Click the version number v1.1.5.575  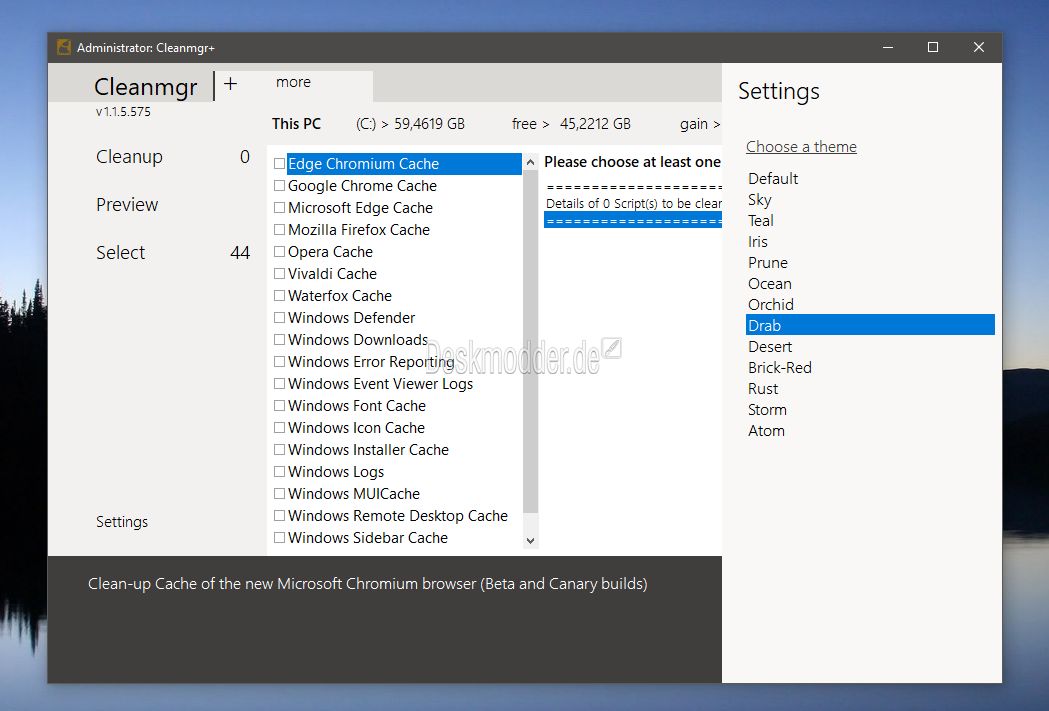tap(123, 112)
